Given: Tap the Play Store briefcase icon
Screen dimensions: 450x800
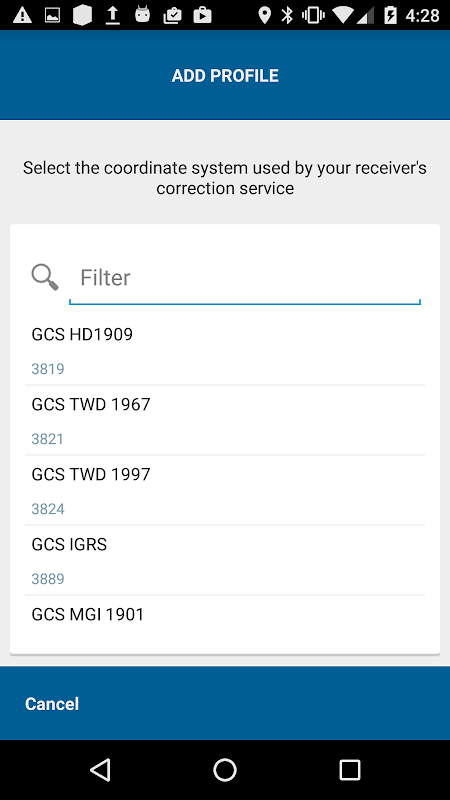Looking at the screenshot, I should (202, 15).
